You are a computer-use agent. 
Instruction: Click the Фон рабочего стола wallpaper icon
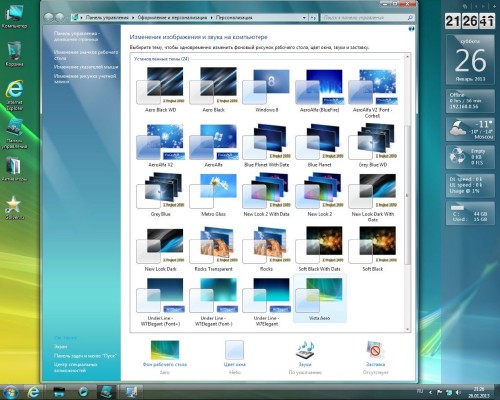click(165, 350)
